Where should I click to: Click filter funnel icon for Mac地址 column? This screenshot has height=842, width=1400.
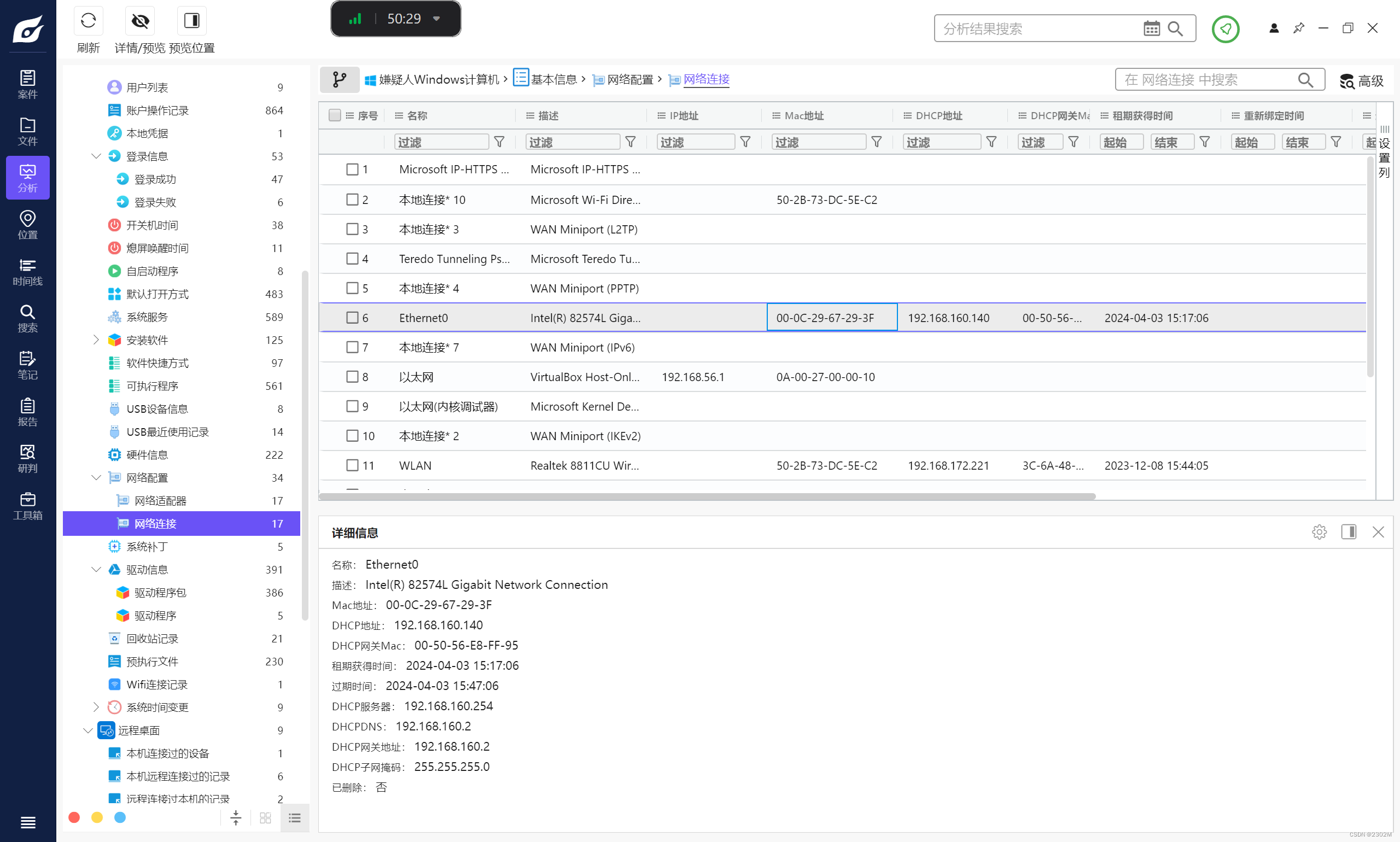(876, 142)
